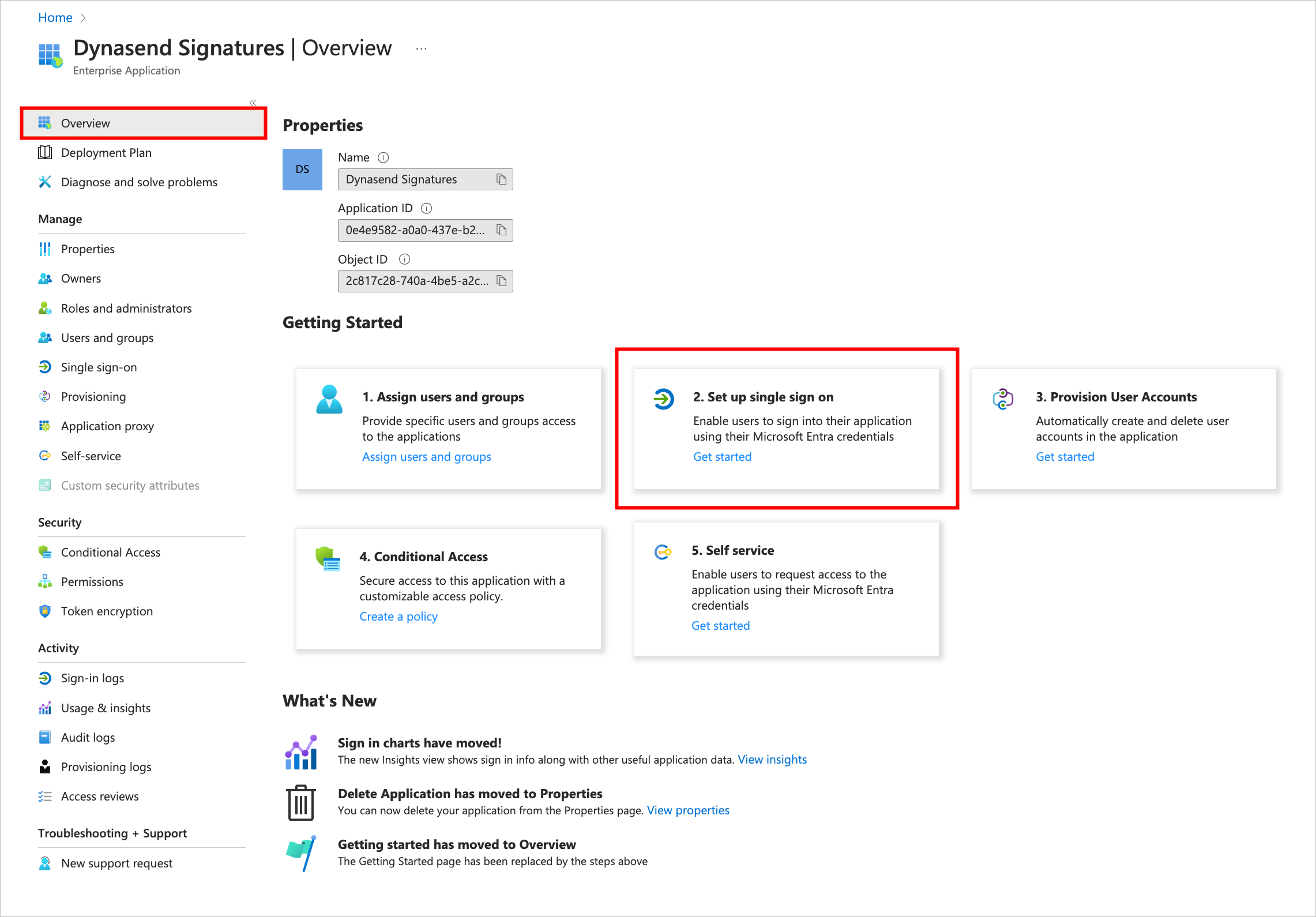Click the Conditional Access shield icon
This screenshot has width=1316, height=917.
45,552
